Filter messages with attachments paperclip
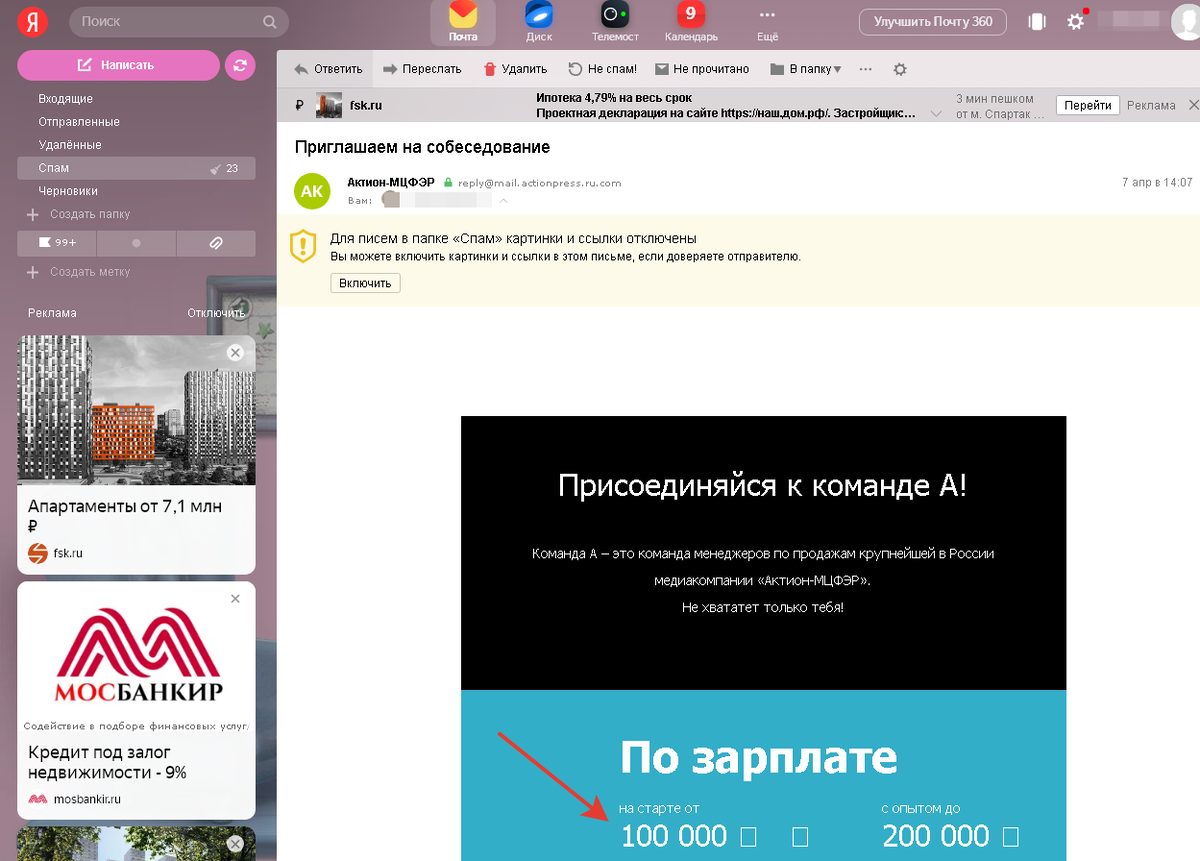 click(x=216, y=243)
